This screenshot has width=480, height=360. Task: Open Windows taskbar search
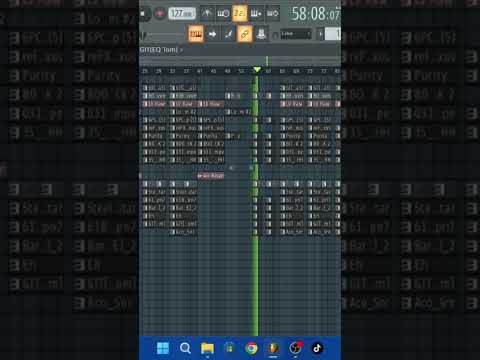(x=185, y=348)
